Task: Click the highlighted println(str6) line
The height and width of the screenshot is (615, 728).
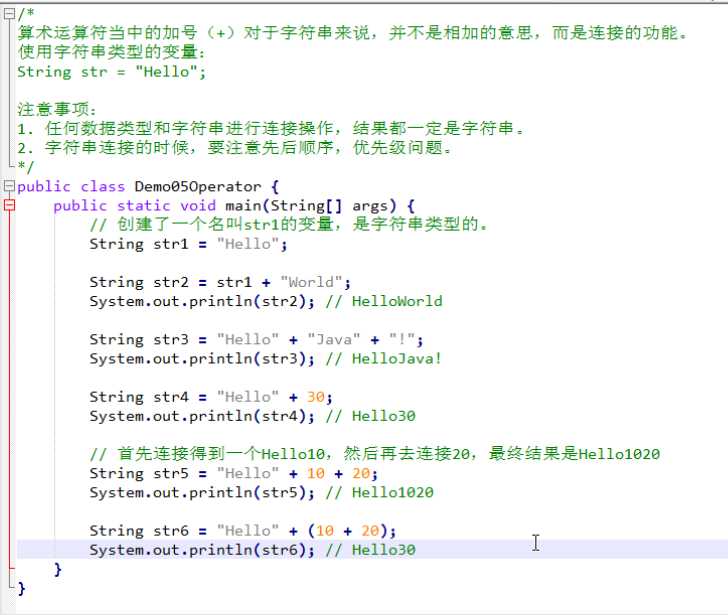Action: click(x=372, y=550)
